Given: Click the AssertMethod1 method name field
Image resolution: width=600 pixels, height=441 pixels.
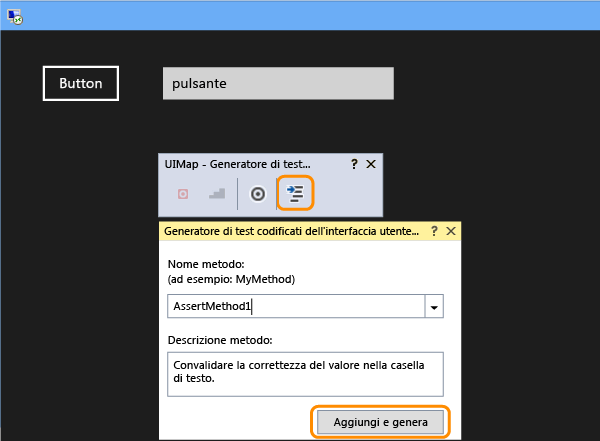Looking at the screenshot, I should tap(296, 306).
